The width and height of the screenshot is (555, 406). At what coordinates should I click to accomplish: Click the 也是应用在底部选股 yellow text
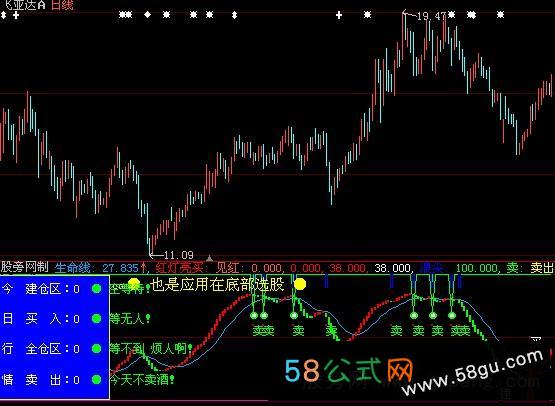coord(217,284)
